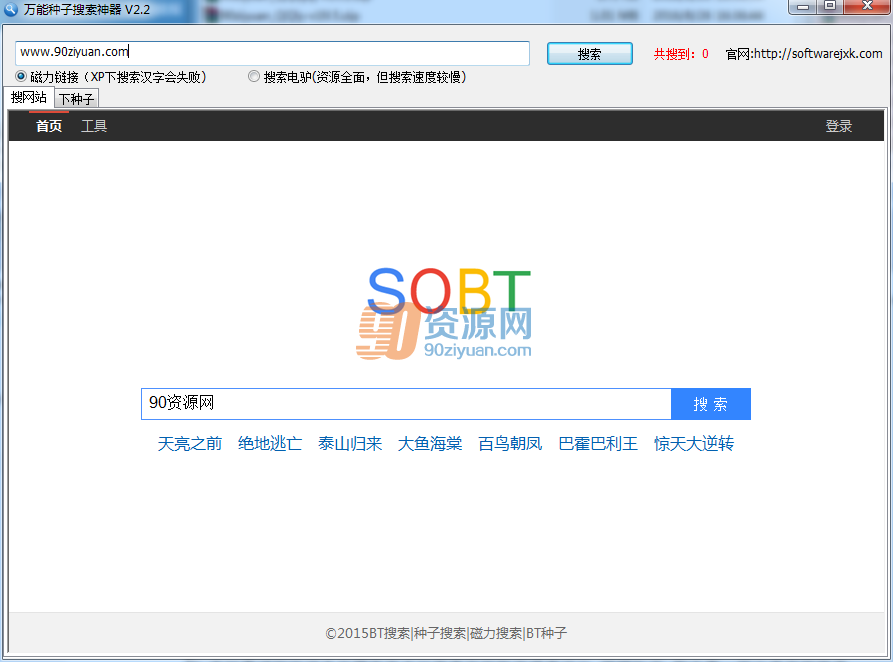
Task: Open the 泰山归来 hot search link
Action: tap(350, 443)
